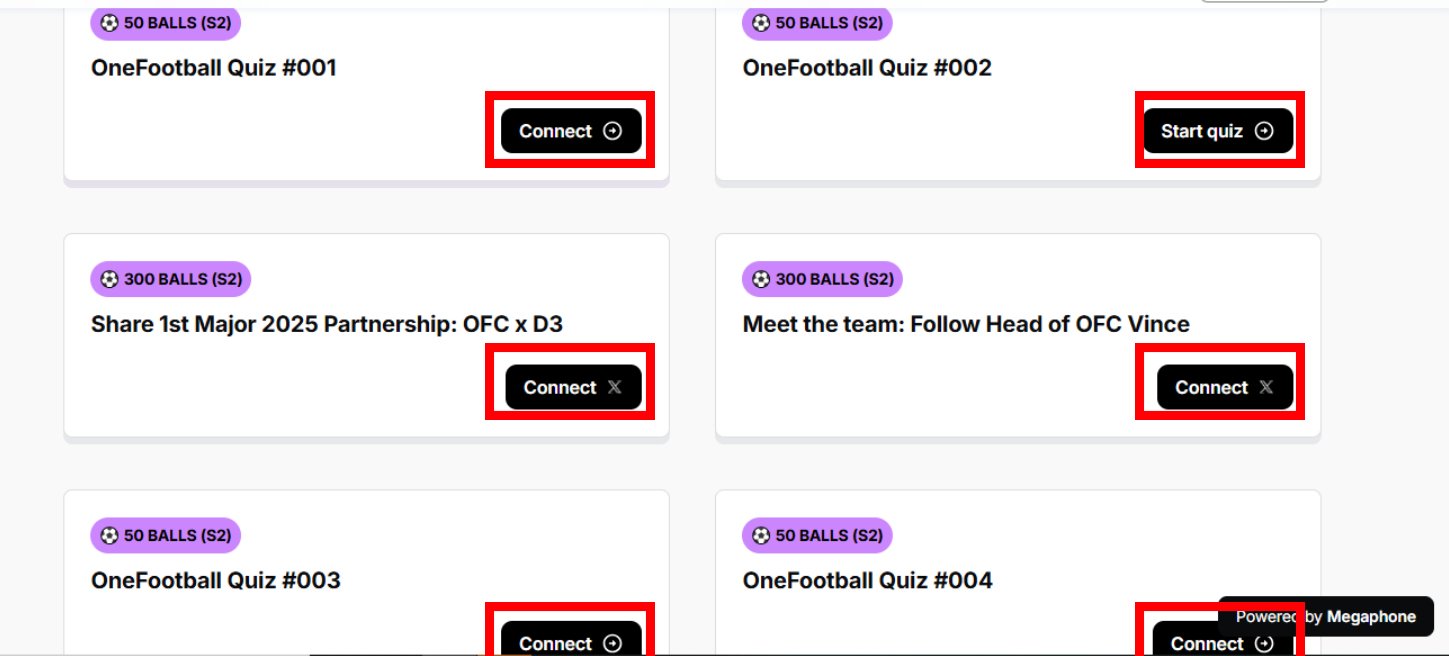1449x656 pixels.
Task: Click Meet the team Follow Vince title
Action: pyautogui.click(x=966, y=324)
